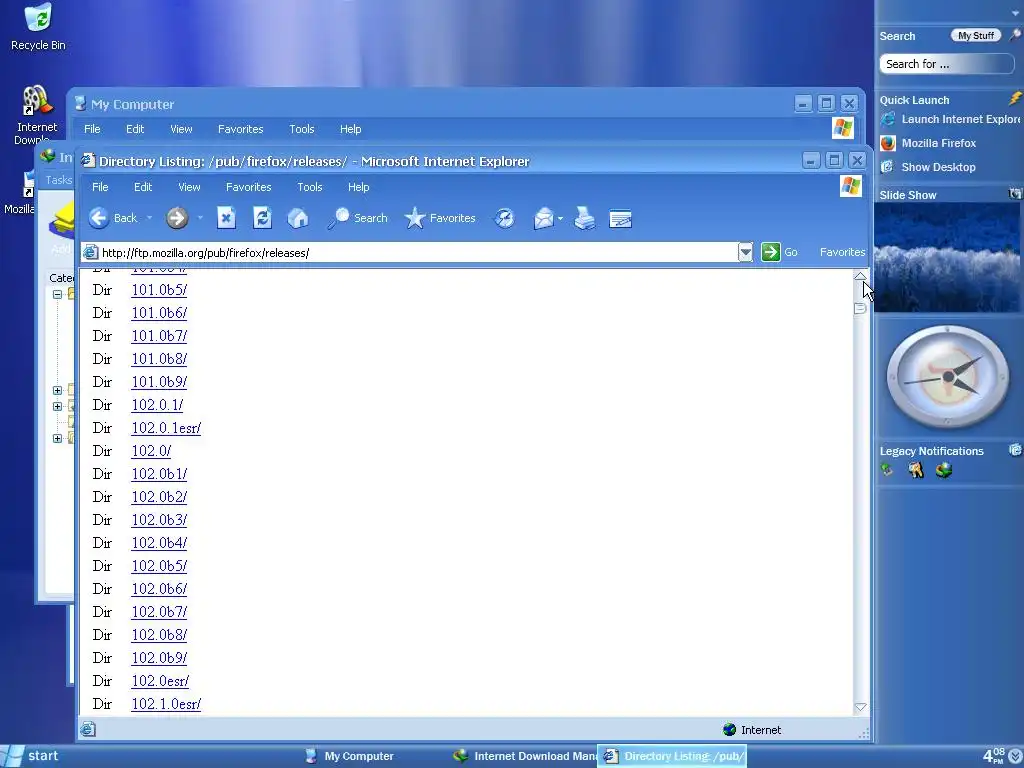Go to the Home page icon
This screenshot has height=768, width=1024.
tap(298, 218)
